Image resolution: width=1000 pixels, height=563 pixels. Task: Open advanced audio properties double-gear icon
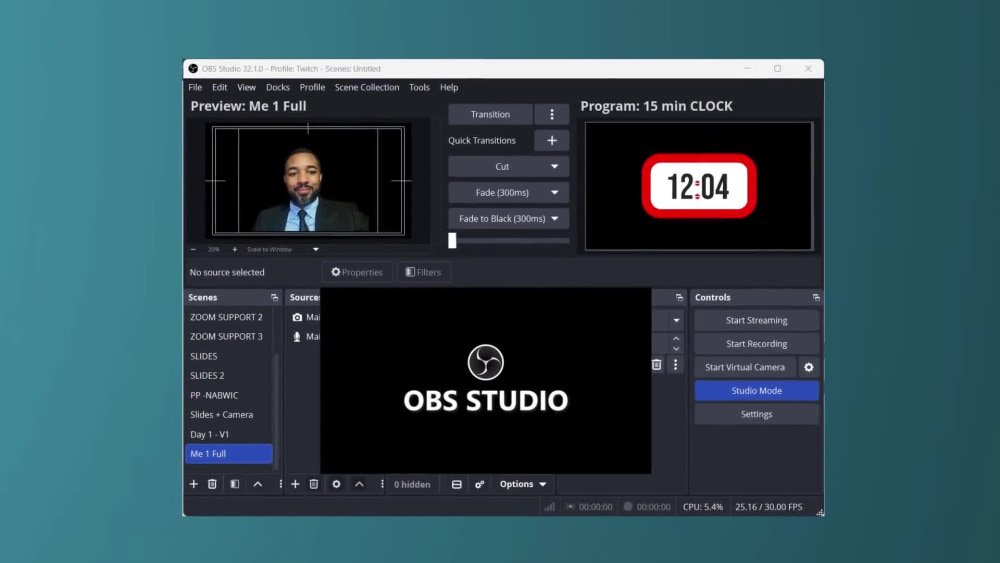tap(480, 485)
